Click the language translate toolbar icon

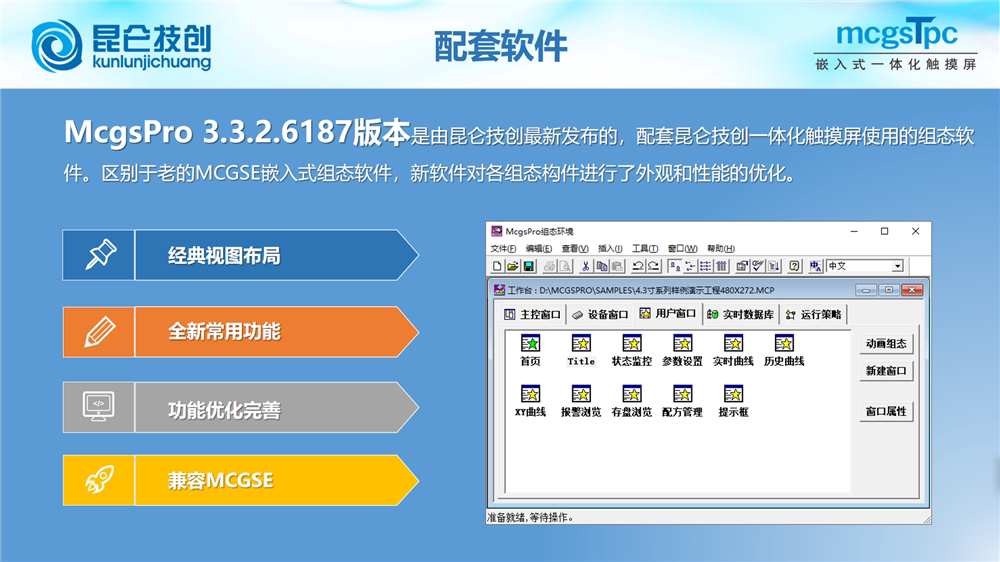pyautogui.click(x=815, y=266)
